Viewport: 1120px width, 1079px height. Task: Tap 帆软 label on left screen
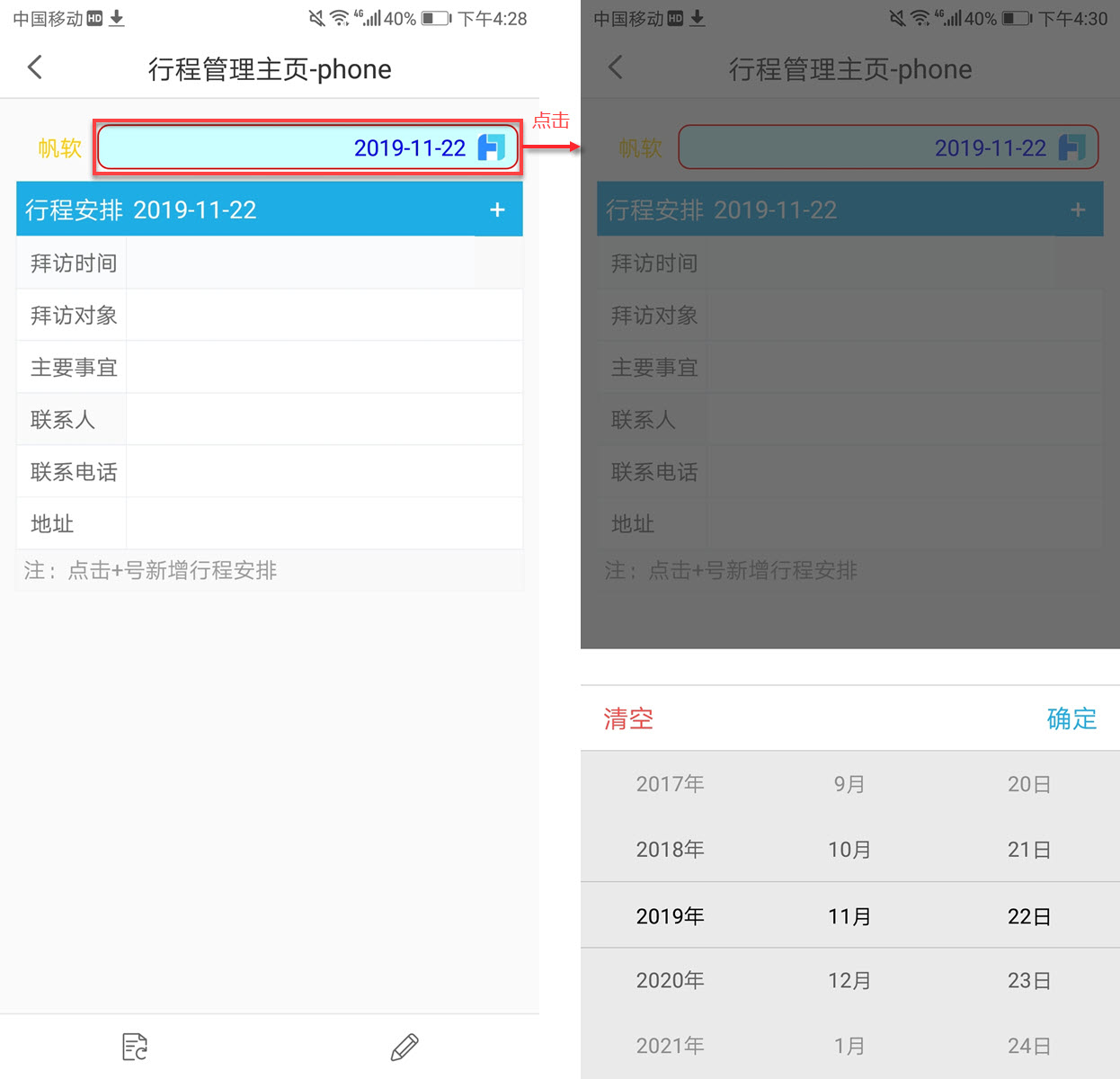click(59, 148)
